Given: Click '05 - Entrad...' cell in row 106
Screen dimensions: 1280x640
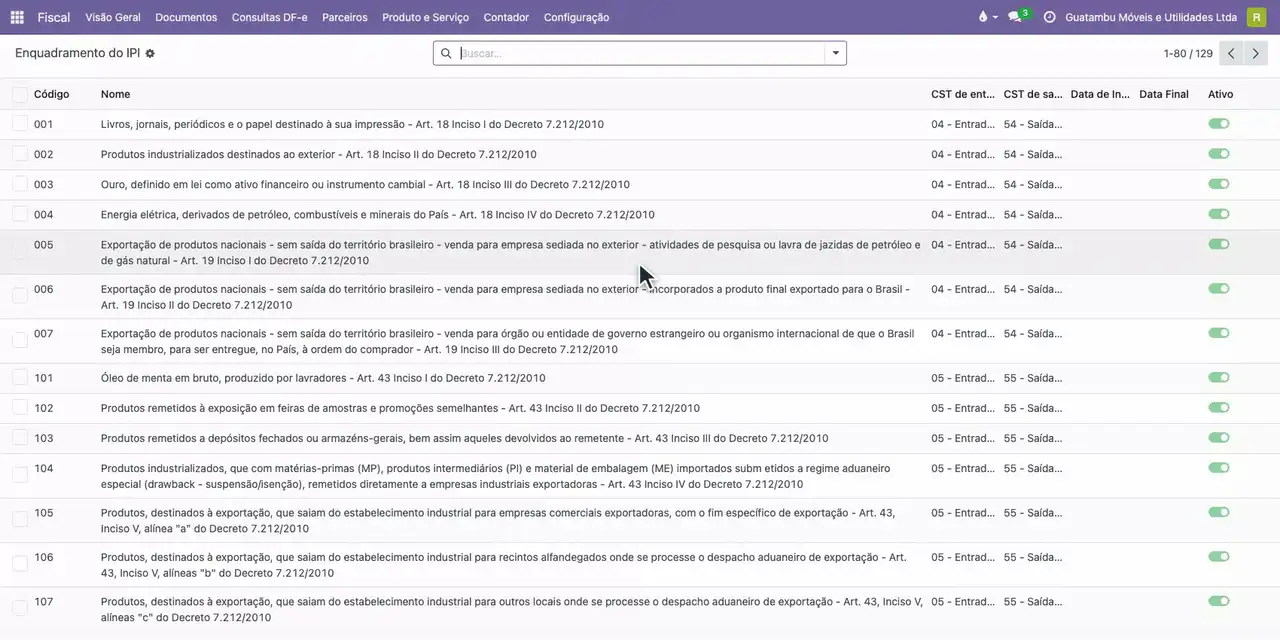Looking at the screenshot, I should pyautogui.click(x=963, y=557).
